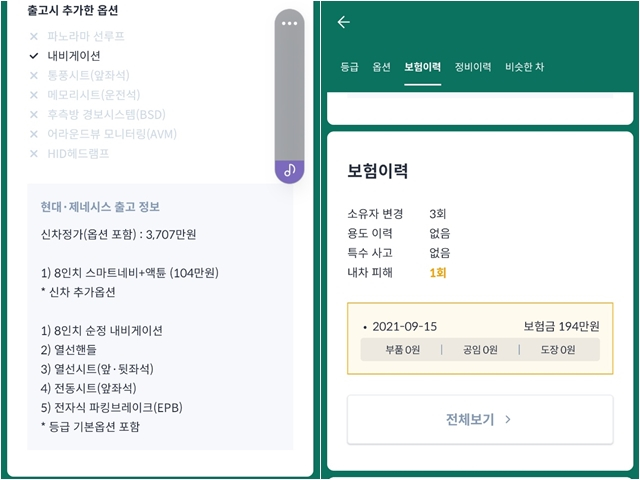
Task: Click the X icon beside 통풍시트(앞좌석)
Action: [x=34, y=75]
